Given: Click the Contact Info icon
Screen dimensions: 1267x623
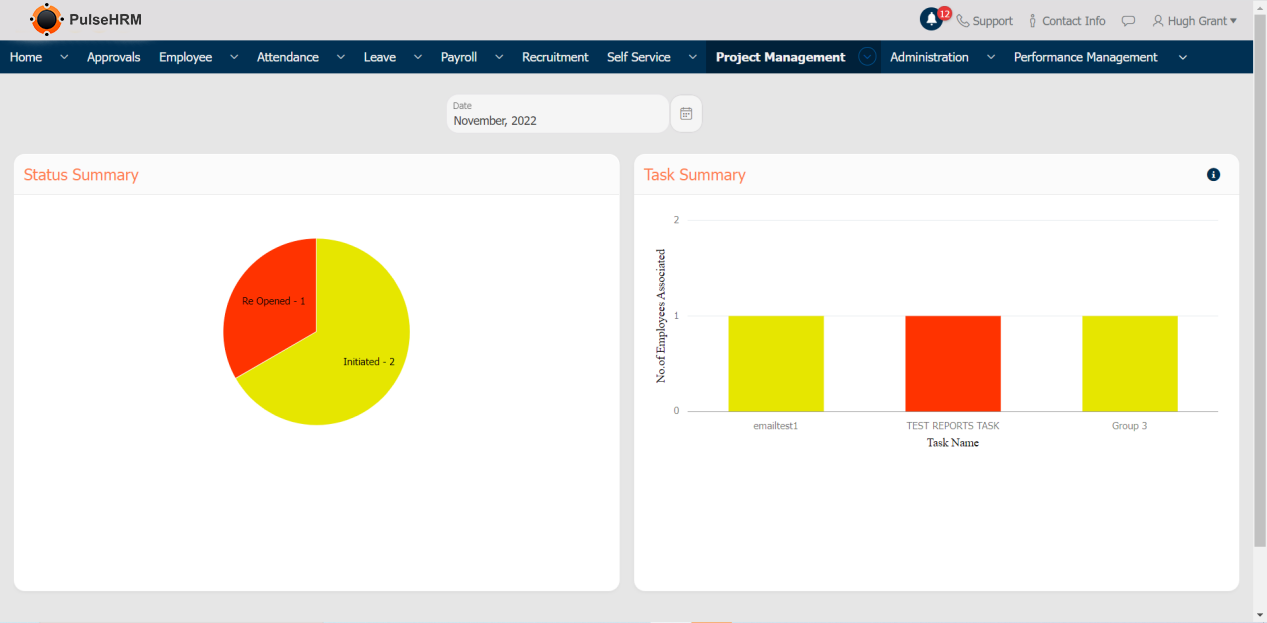Looking at the screenshot, I should [1033, 21].
